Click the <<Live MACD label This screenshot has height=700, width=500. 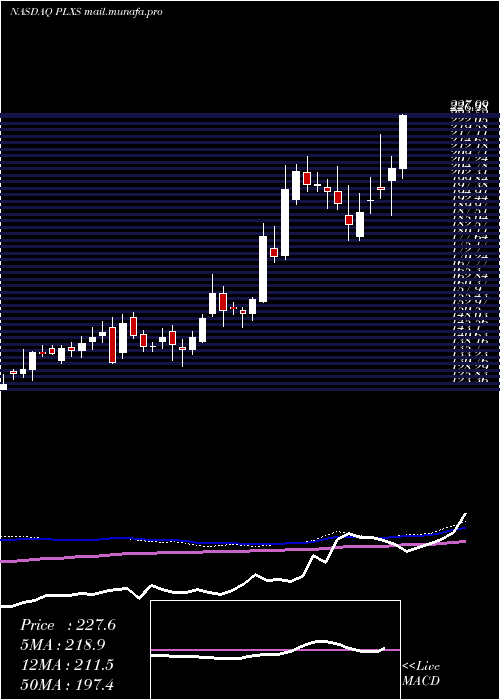click(421, 673)
